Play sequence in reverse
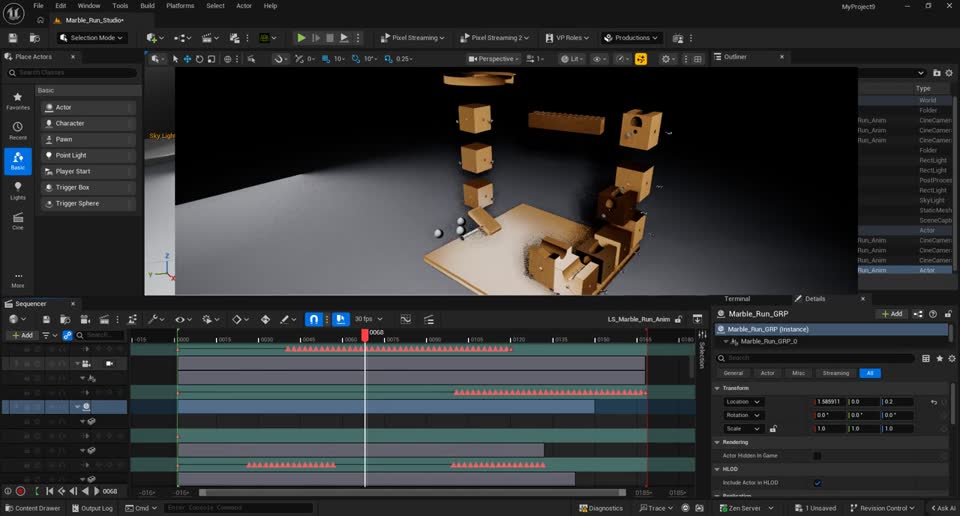 (85, 491)
